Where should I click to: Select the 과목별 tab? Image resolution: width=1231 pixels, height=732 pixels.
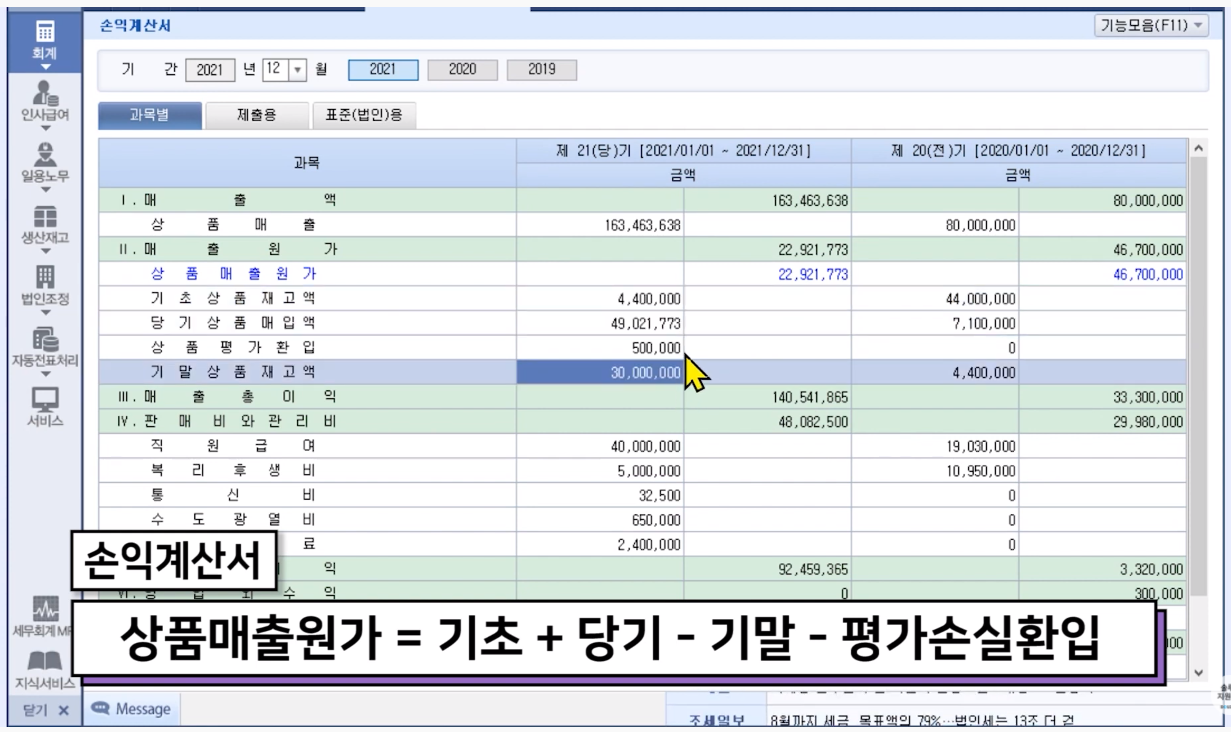pos(149,115)
